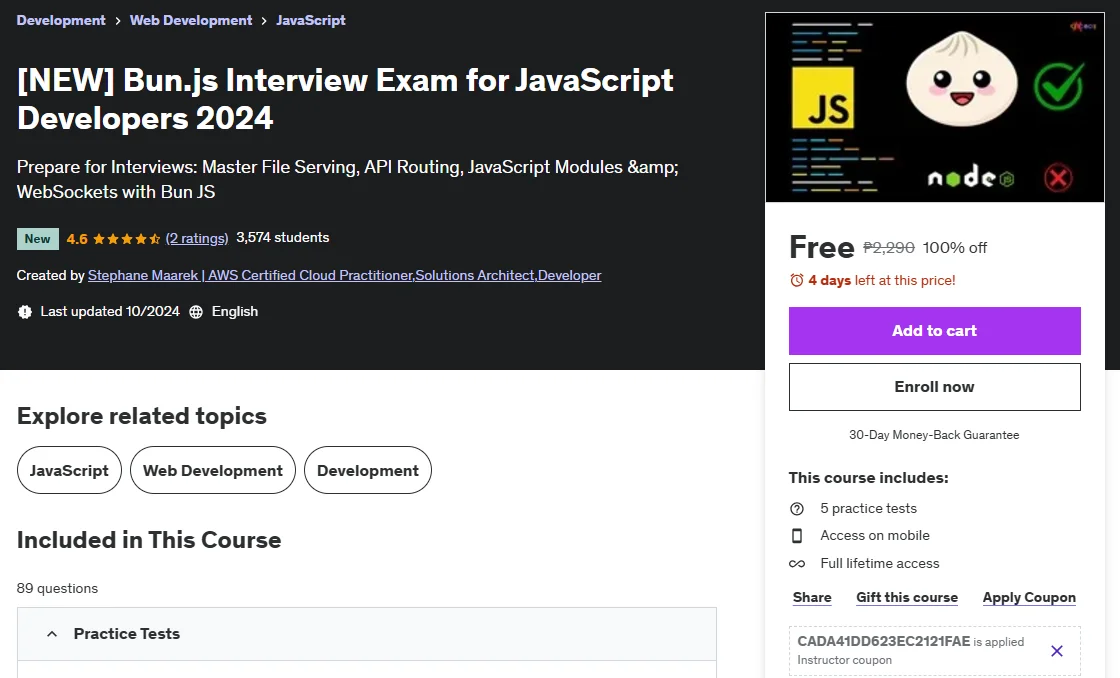This screenshot has width=1120, height=678.
Task: Click the 100% off text
Action: pyautogui.click(x=954, y=247)
